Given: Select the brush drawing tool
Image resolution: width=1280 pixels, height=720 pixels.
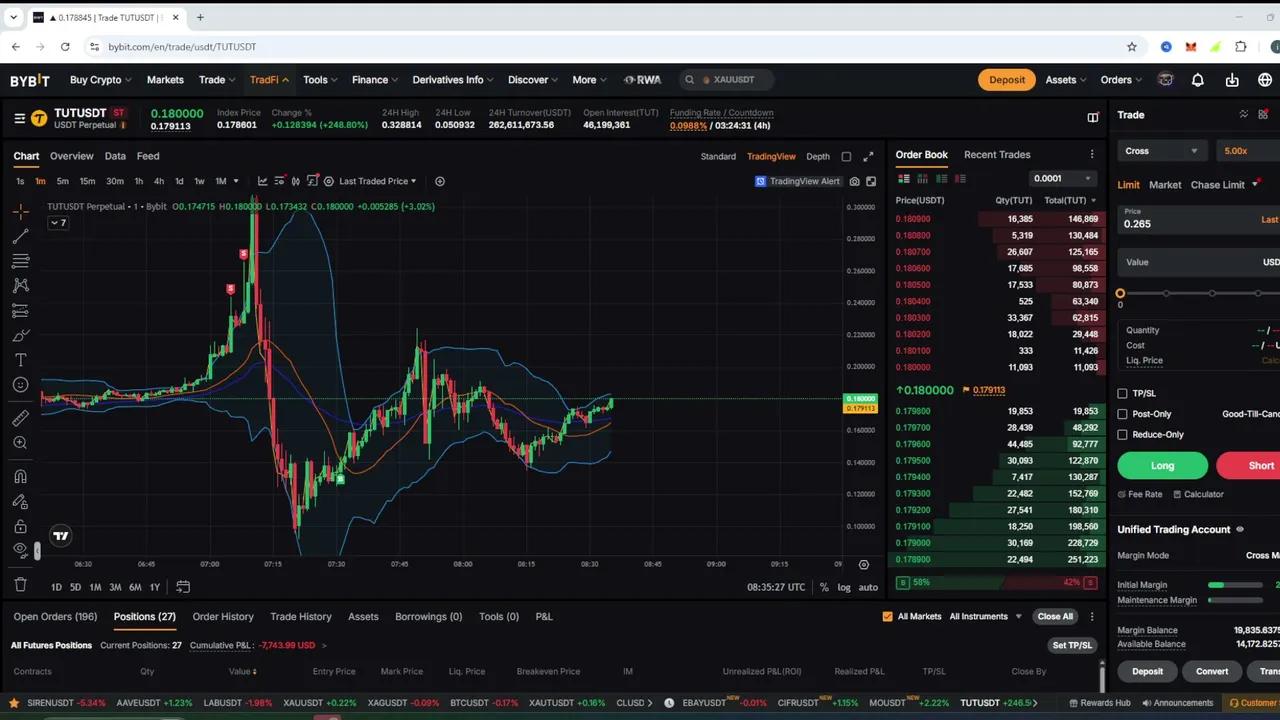Looking at the screenshot, I should (20, 335).
